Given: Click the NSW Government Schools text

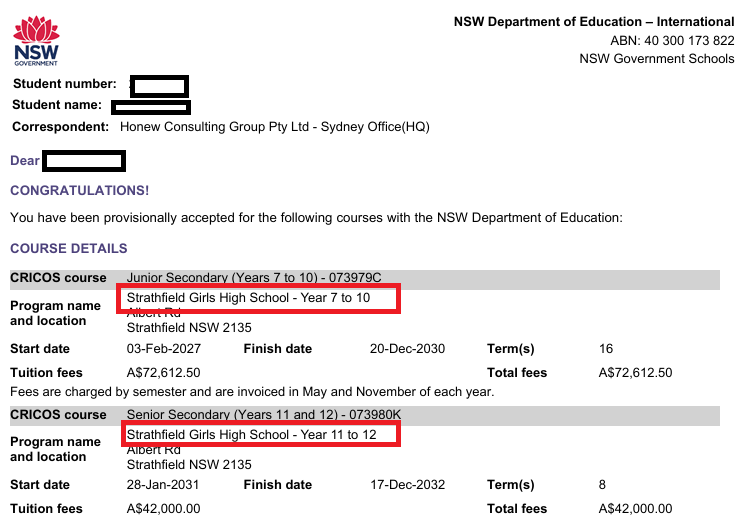Looking at the screenshot, I should pos(657,59).
